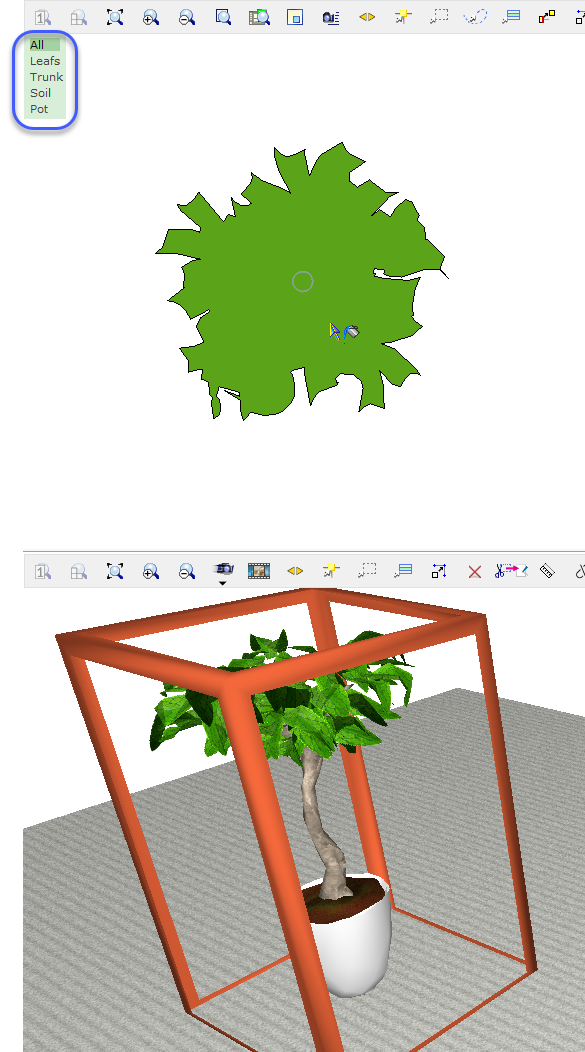Click the center circle marker of plant
Screen dimensions: 585x1052
303,282
